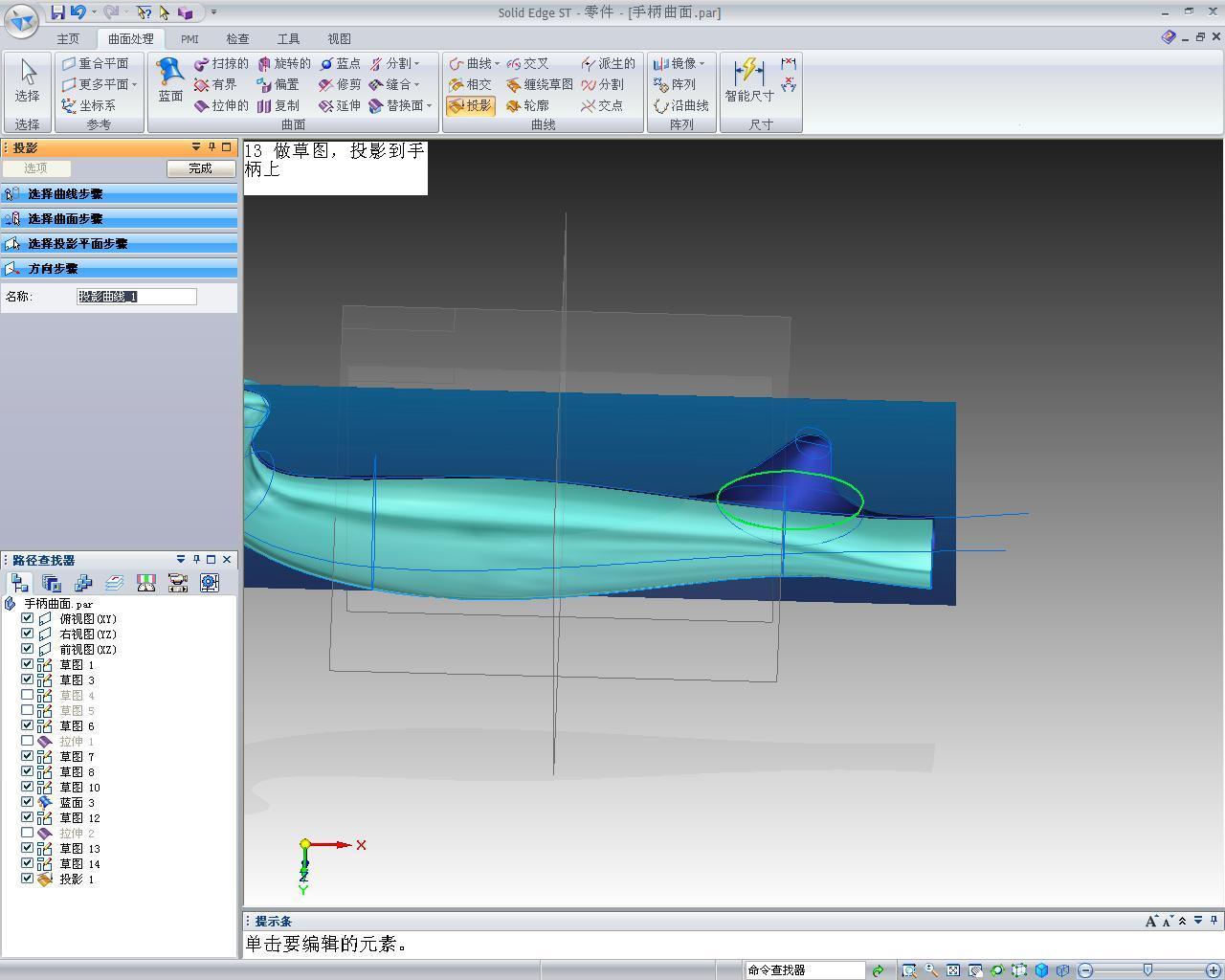Click the 蓝面 BlueSurf tool

170,80
